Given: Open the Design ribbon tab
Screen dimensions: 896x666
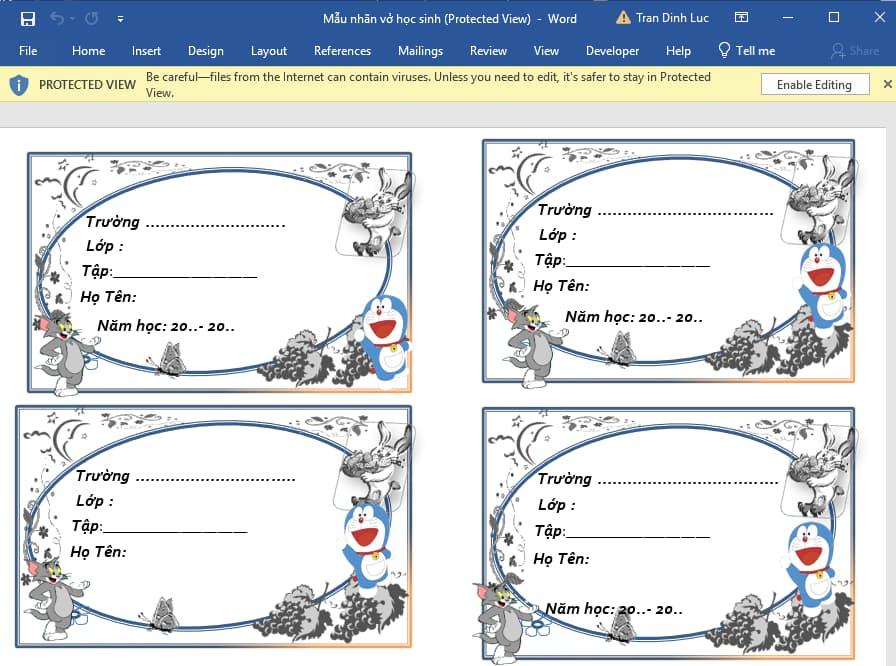Looking at the screenshot, I should coord(206,51).
